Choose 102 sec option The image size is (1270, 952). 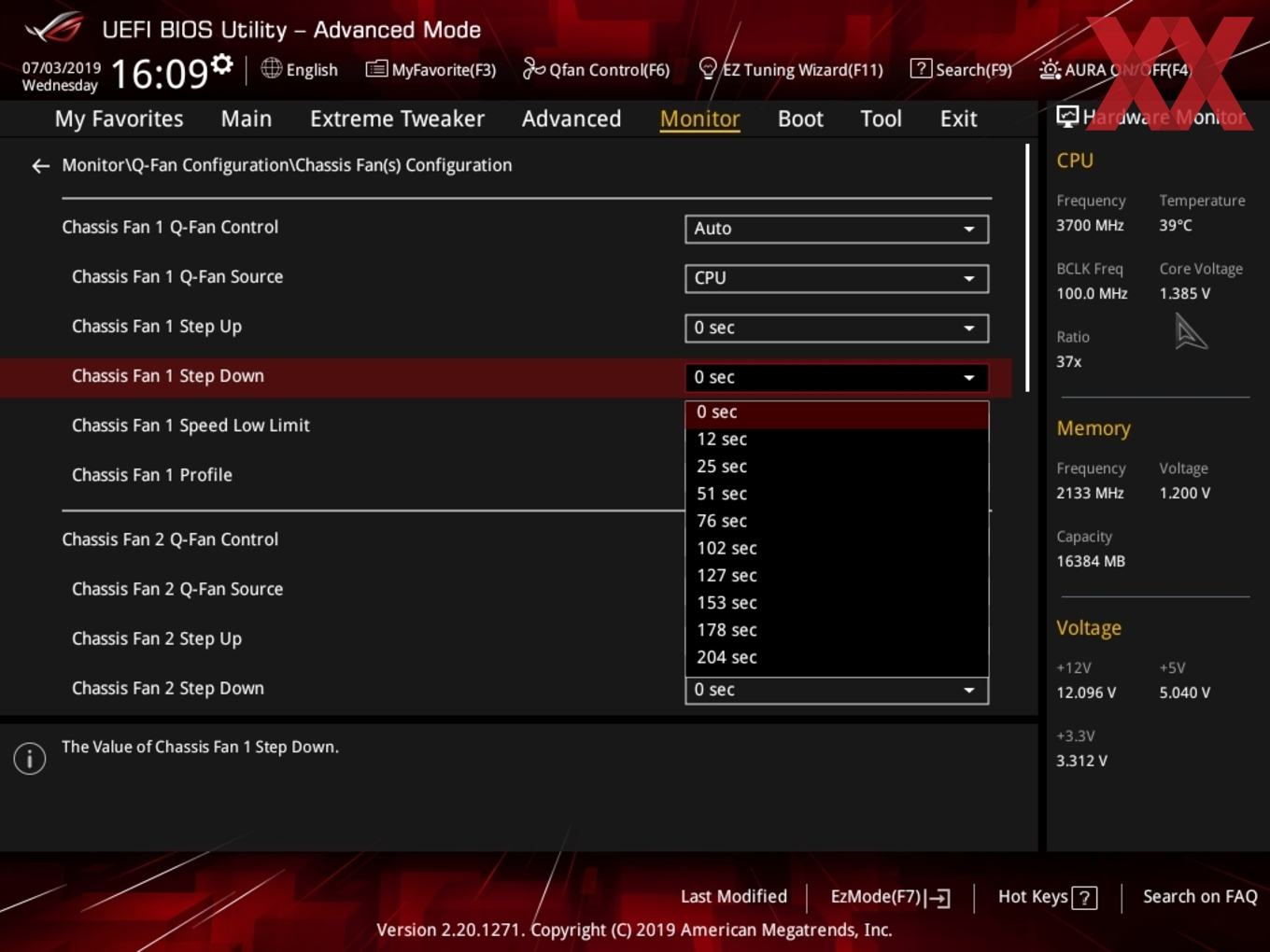[837, 549]
